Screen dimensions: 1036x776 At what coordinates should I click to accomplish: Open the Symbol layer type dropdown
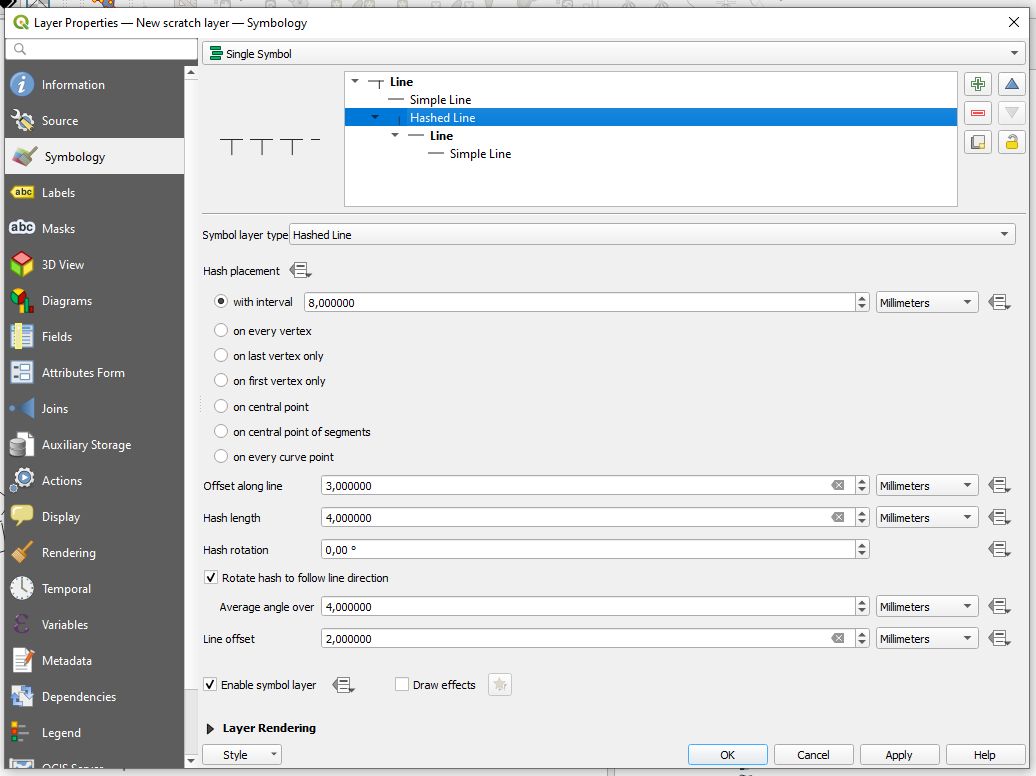pyautogui.click(x=652, y=235)
